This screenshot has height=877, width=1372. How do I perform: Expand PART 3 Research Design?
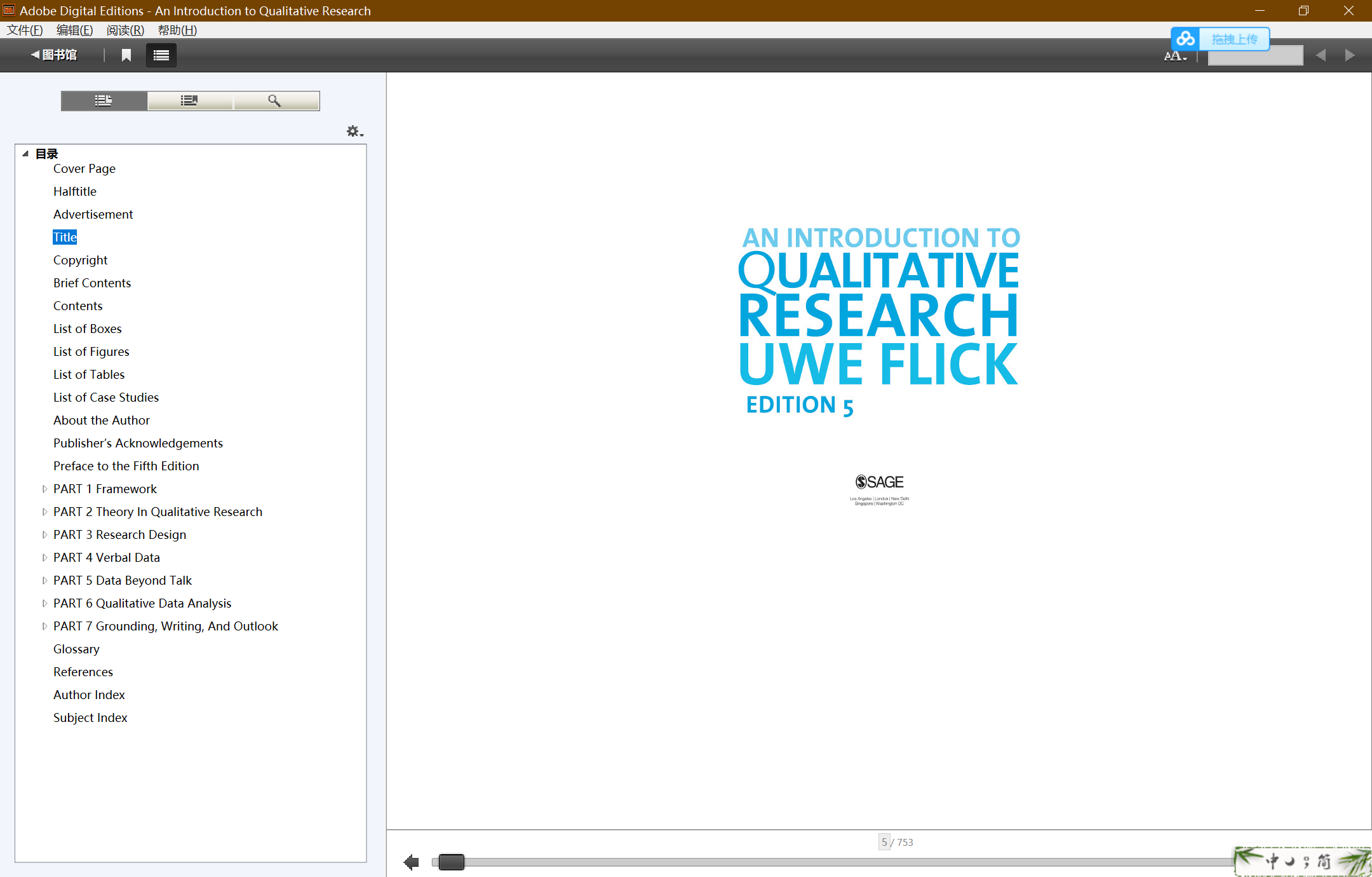click(x=44, y=534)
